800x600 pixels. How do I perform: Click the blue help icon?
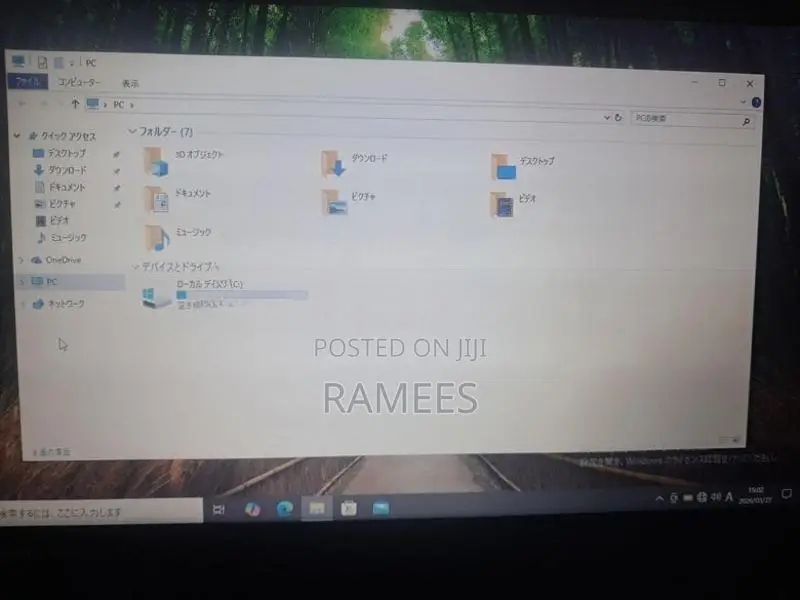tap(756, 103)
